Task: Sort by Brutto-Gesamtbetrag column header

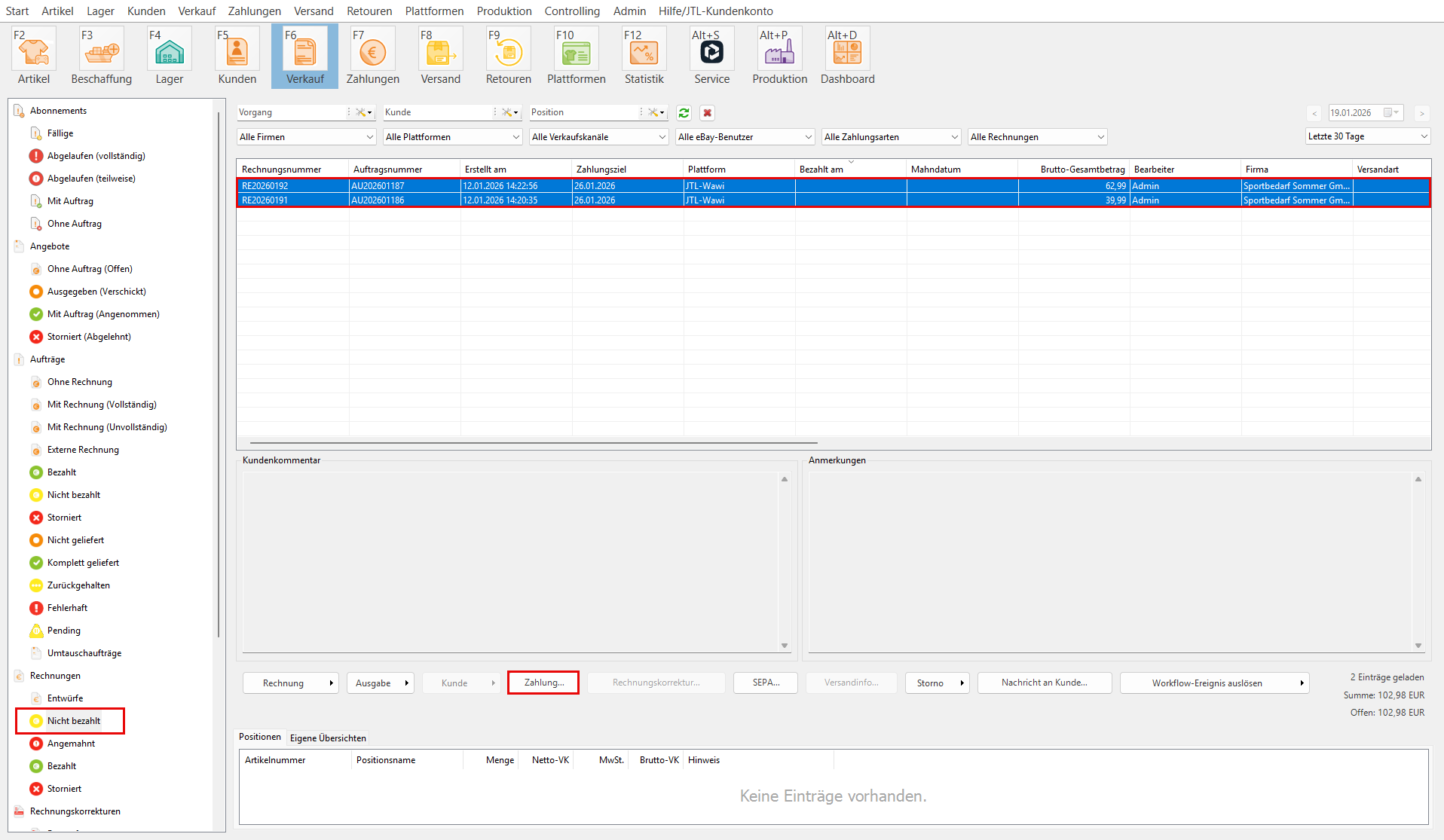Action: click(x=1081, y=170)
